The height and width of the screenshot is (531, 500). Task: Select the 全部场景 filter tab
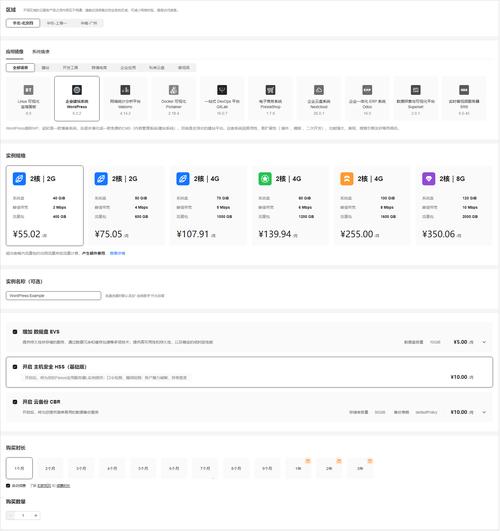[20, 68]
